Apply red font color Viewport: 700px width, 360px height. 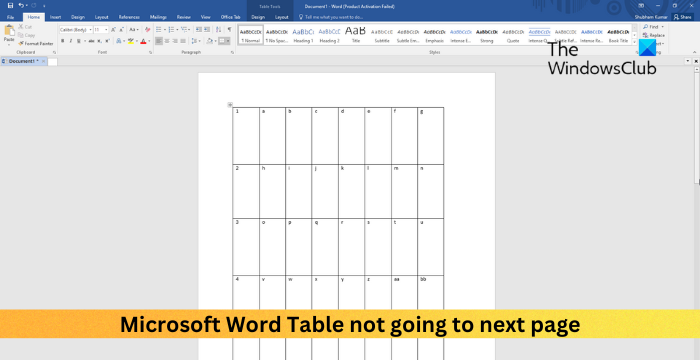coord(143,41)
